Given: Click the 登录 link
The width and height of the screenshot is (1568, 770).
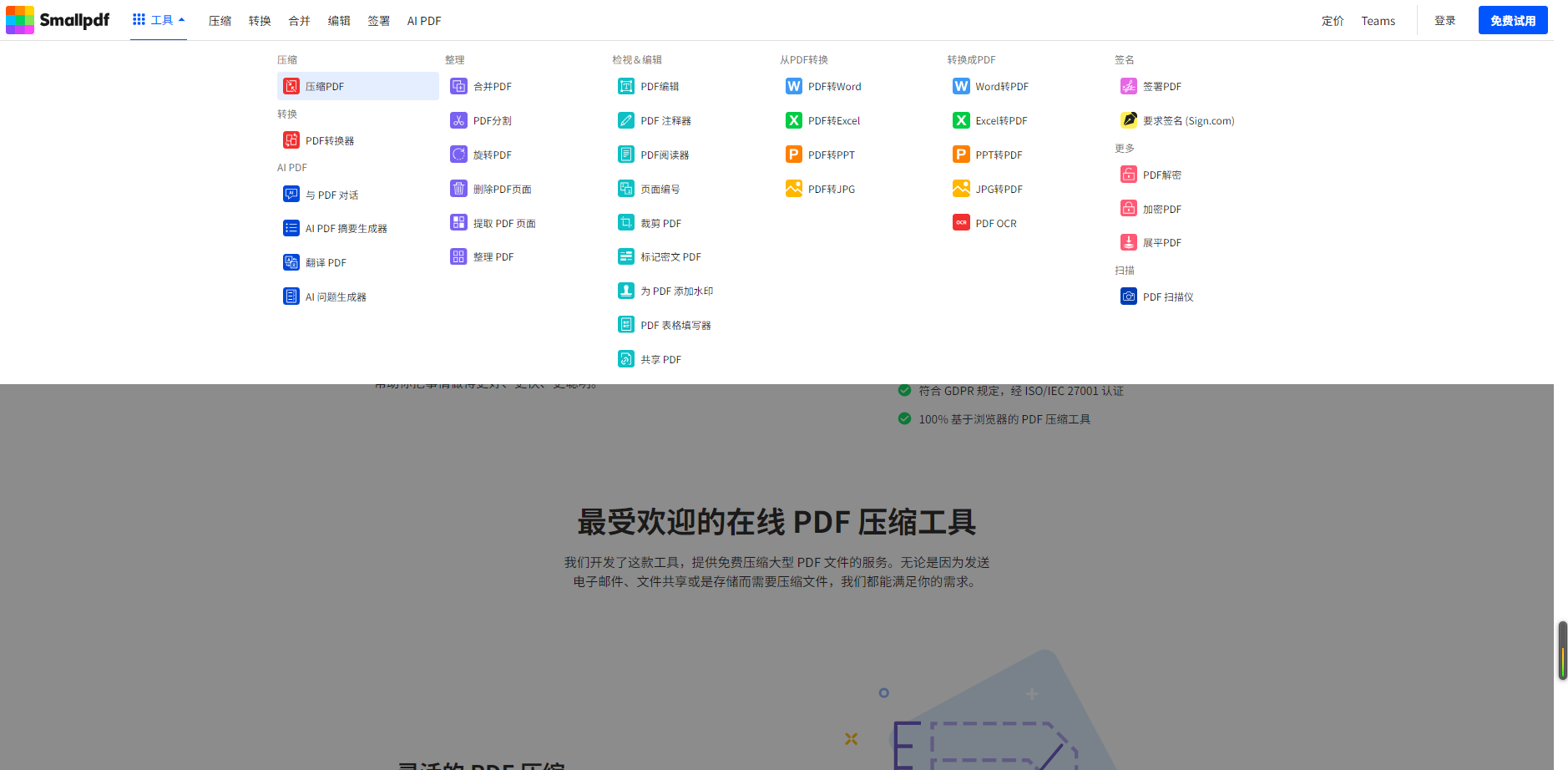Looking at the screenshot, I should 1444,21.
